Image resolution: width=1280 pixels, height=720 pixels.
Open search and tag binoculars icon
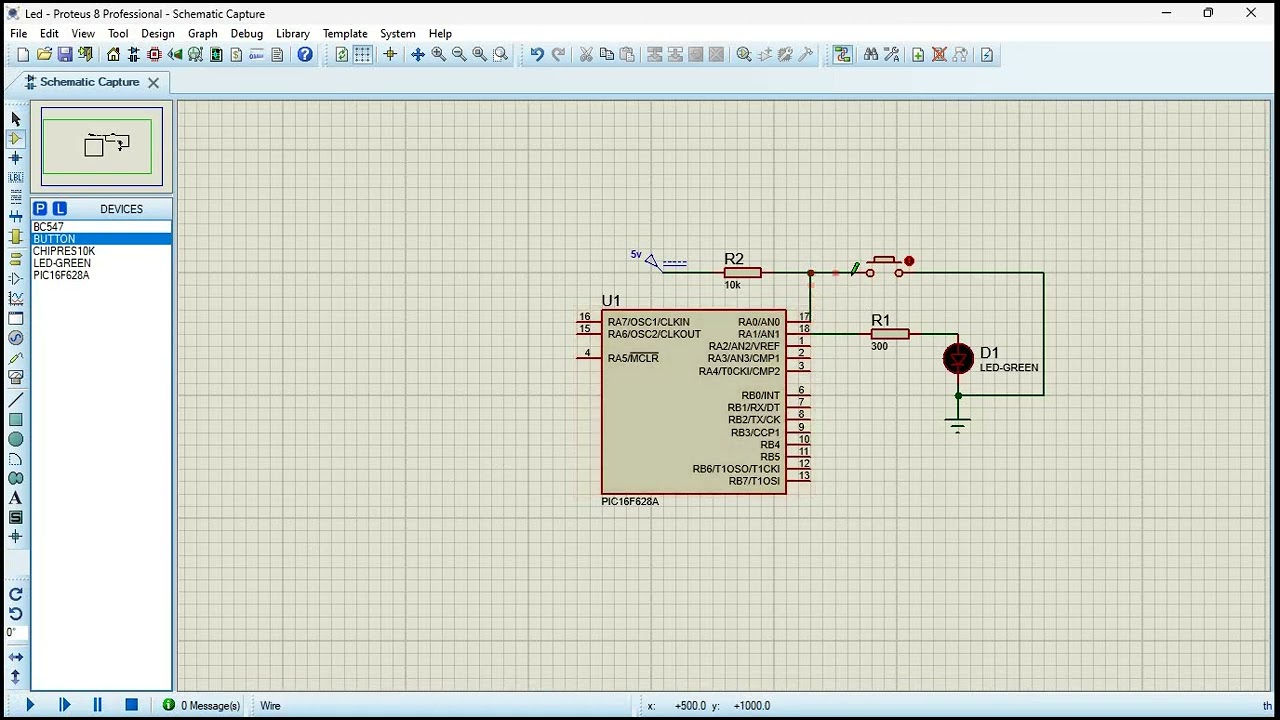click(x=870, y=55)
